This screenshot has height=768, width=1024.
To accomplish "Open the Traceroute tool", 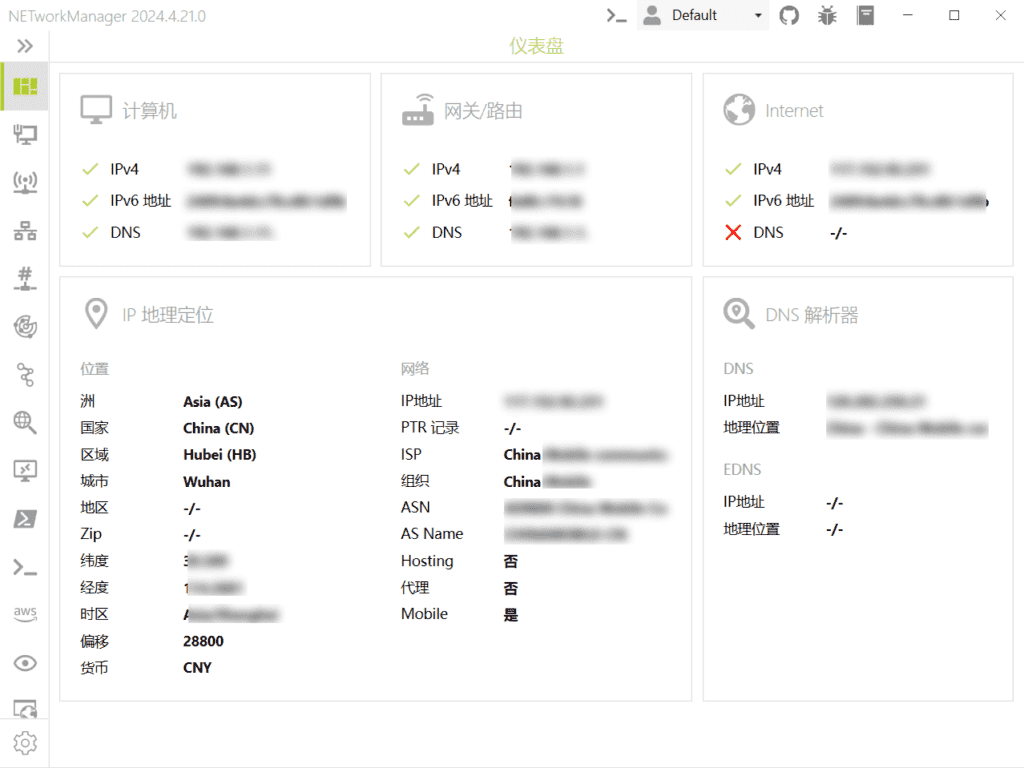I will click(x=25, y=374).
